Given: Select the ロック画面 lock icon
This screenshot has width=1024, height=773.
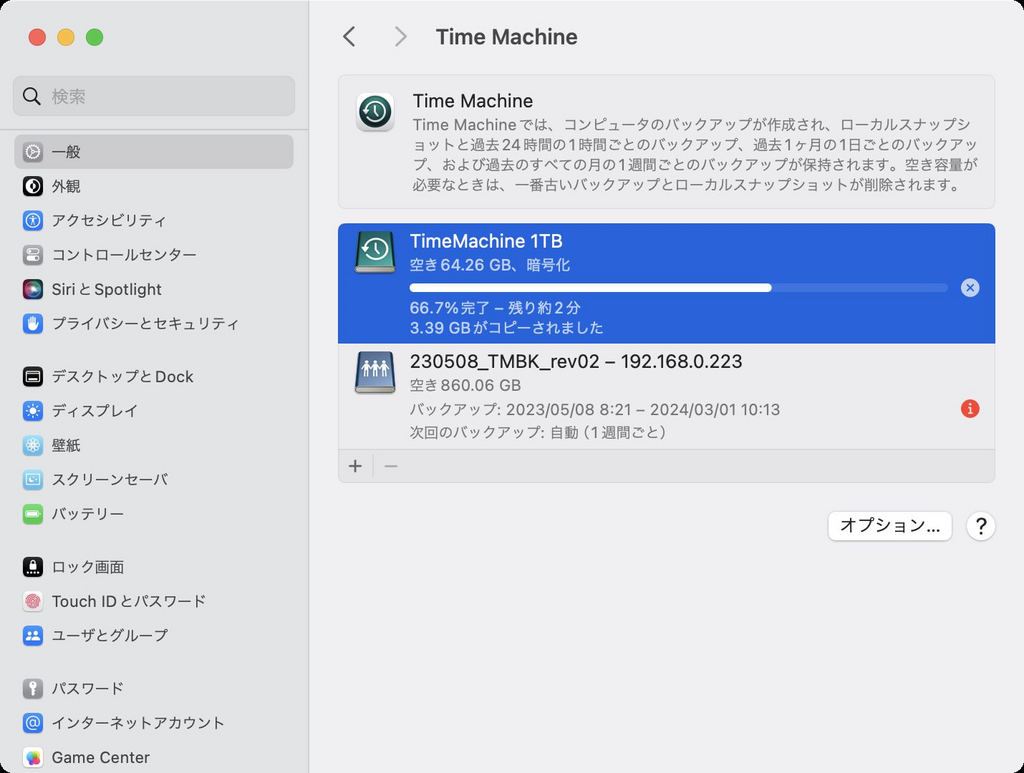Looking at the screenshot, I should [x=33, y=567].
